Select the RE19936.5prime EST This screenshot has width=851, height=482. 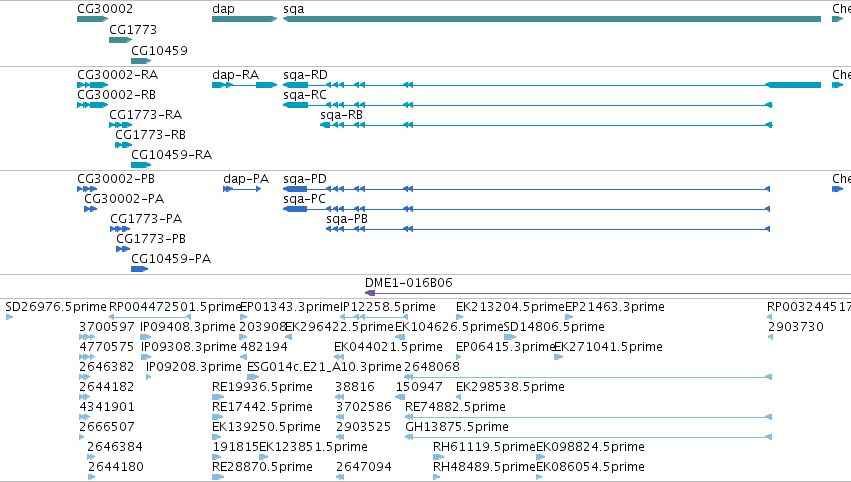click(218, 397)
